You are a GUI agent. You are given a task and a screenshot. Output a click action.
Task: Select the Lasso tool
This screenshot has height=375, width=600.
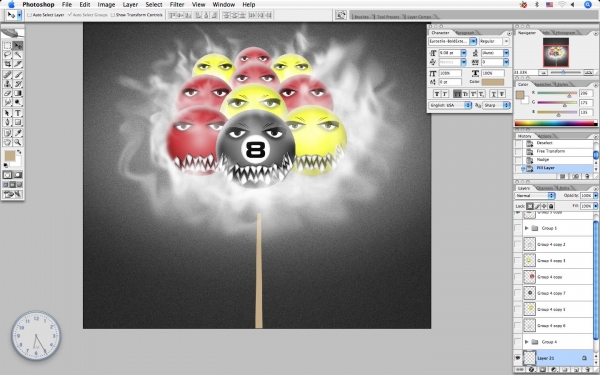(8, 55)
